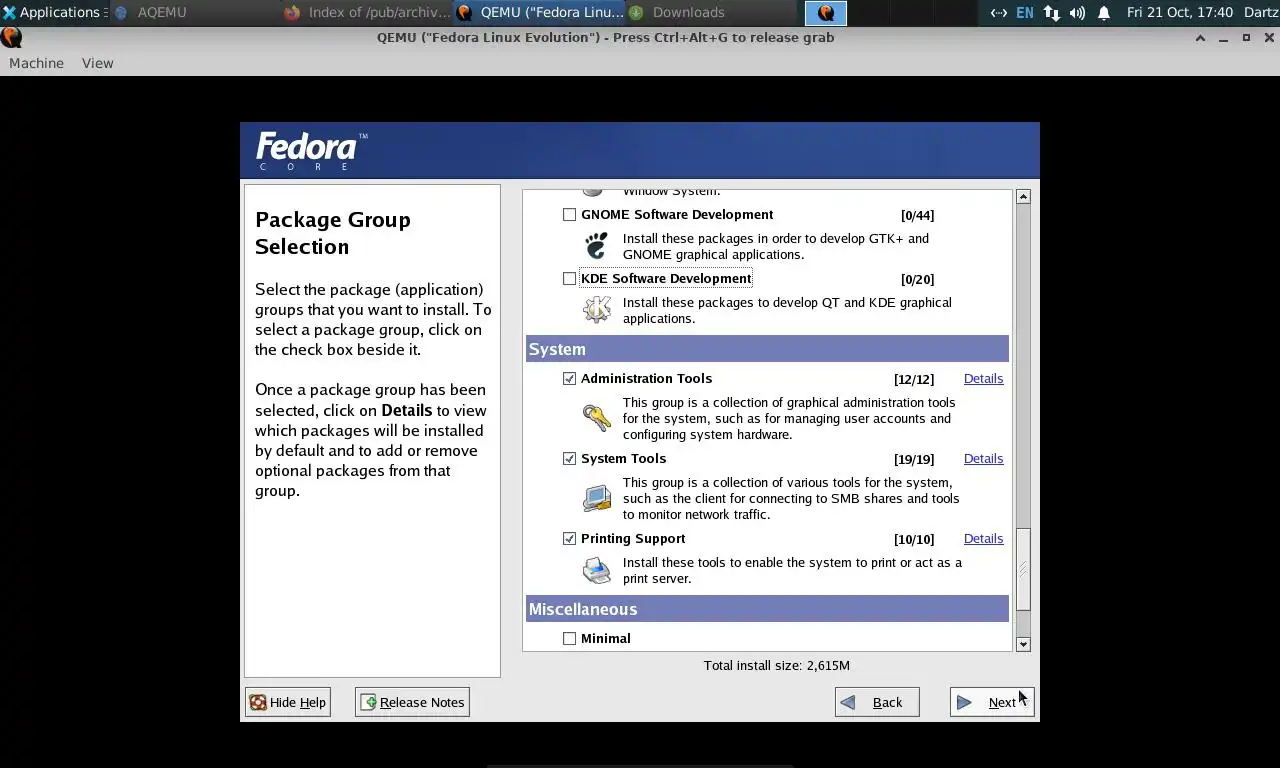This screenshot has height=768, width=1280.
Task: Open the Release Notes
Action: point(412,702)
